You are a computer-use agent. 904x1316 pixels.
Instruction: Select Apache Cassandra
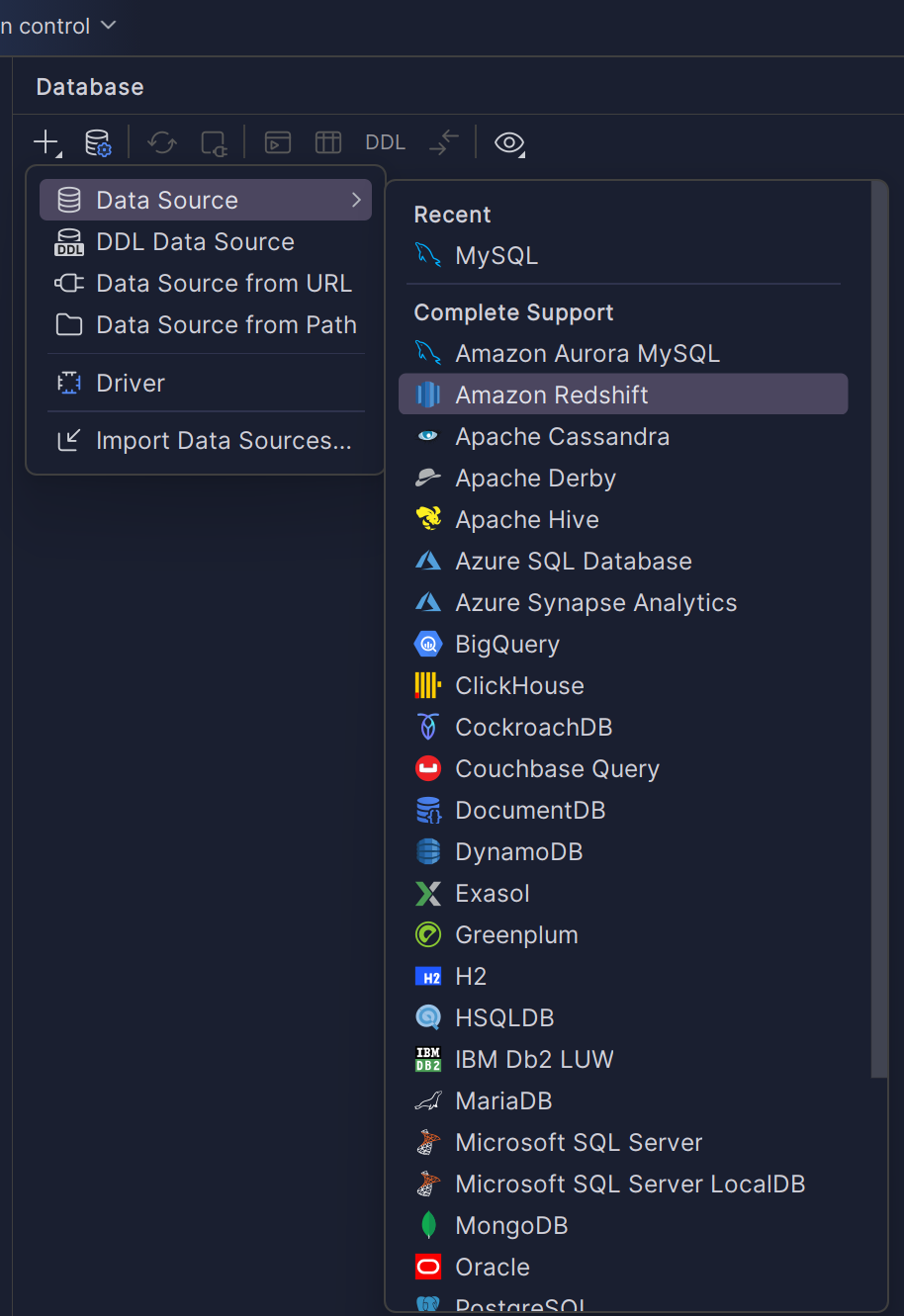(623, 436)
